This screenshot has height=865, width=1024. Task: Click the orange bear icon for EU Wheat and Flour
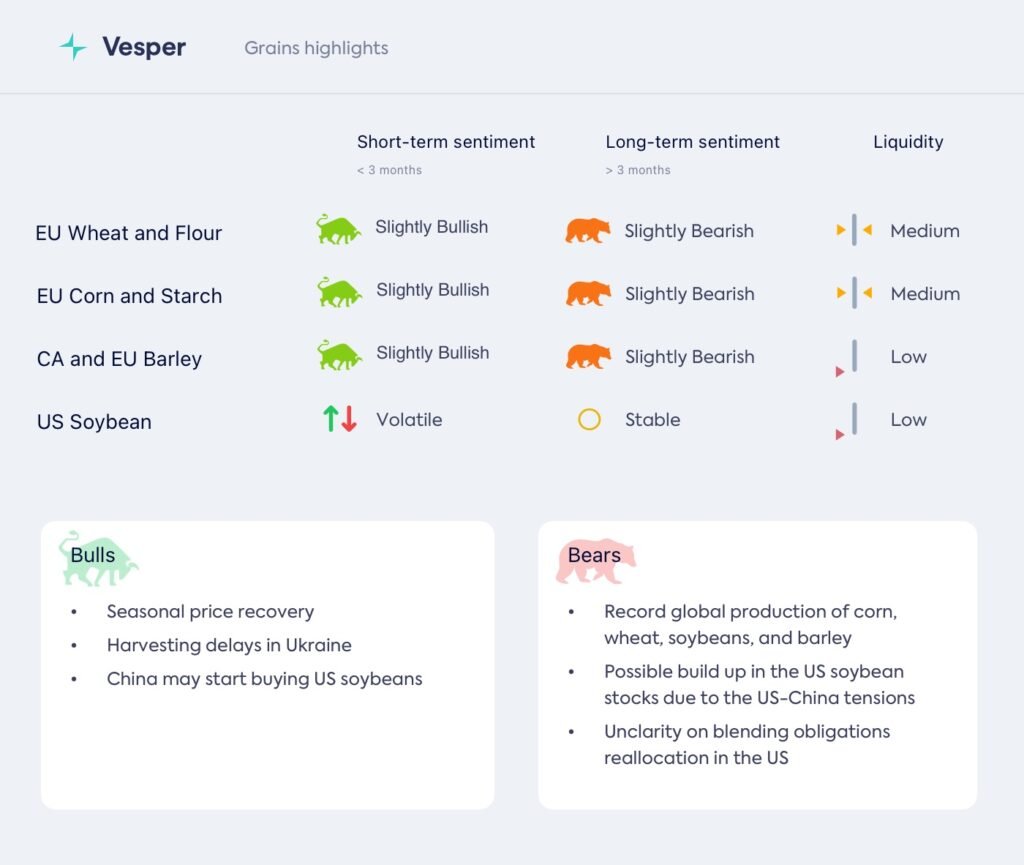(587, 231)
